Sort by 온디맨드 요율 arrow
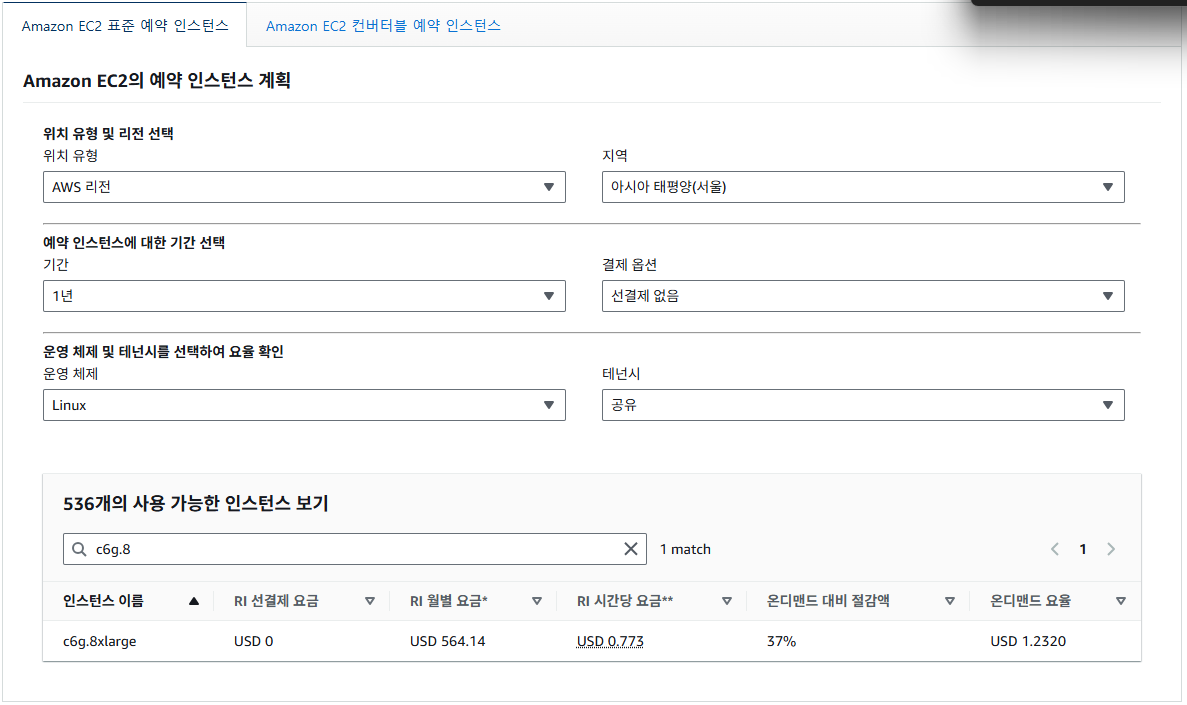Screen dimensions: 1187x705 tap(1121, 601)
